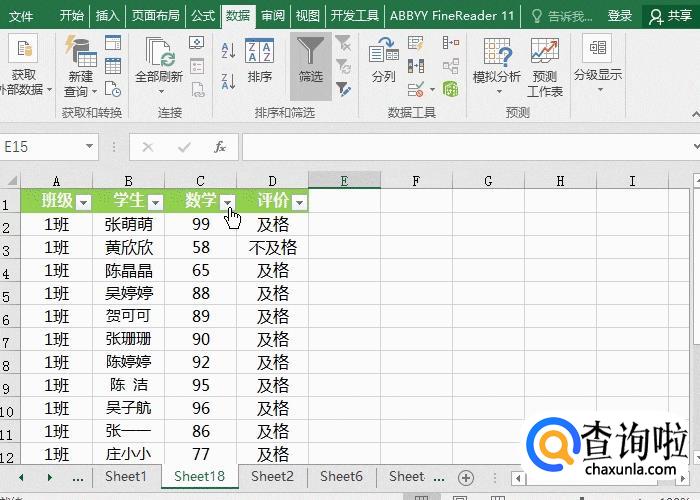Switch to the 审阅 tab

(x=273, y=16)
